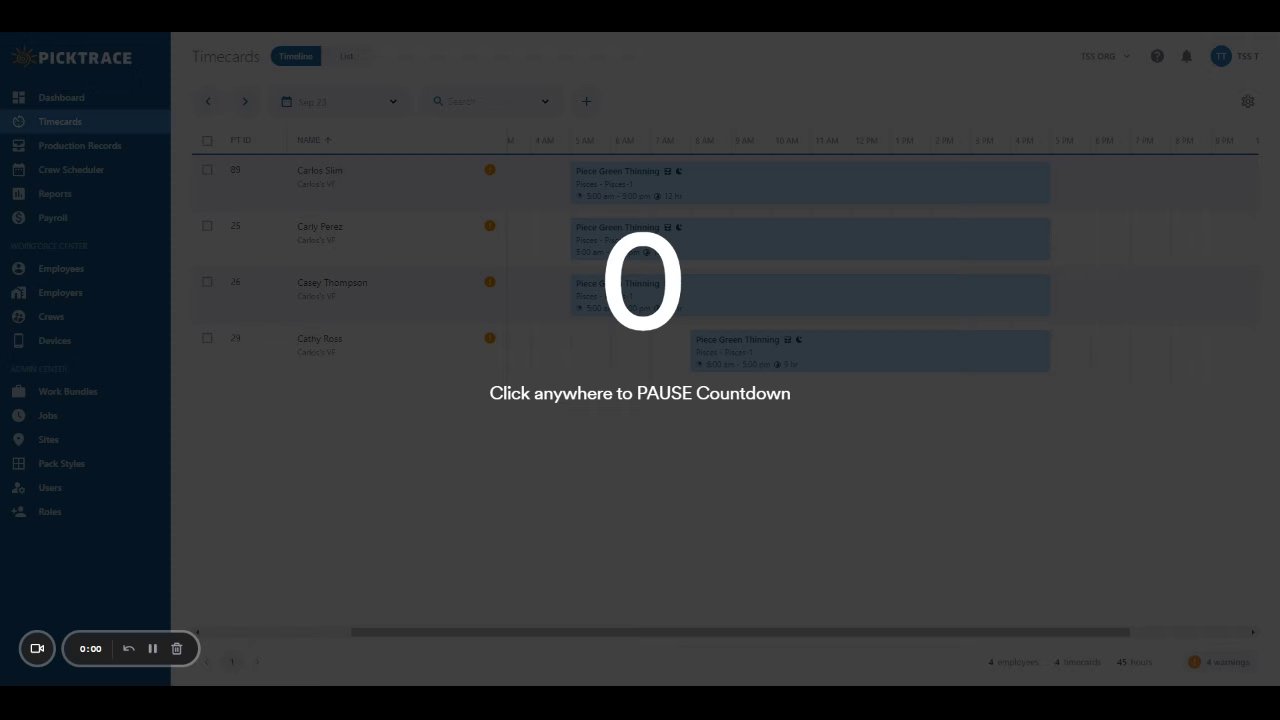Click the Timecards page title

[x=226, y=56]
